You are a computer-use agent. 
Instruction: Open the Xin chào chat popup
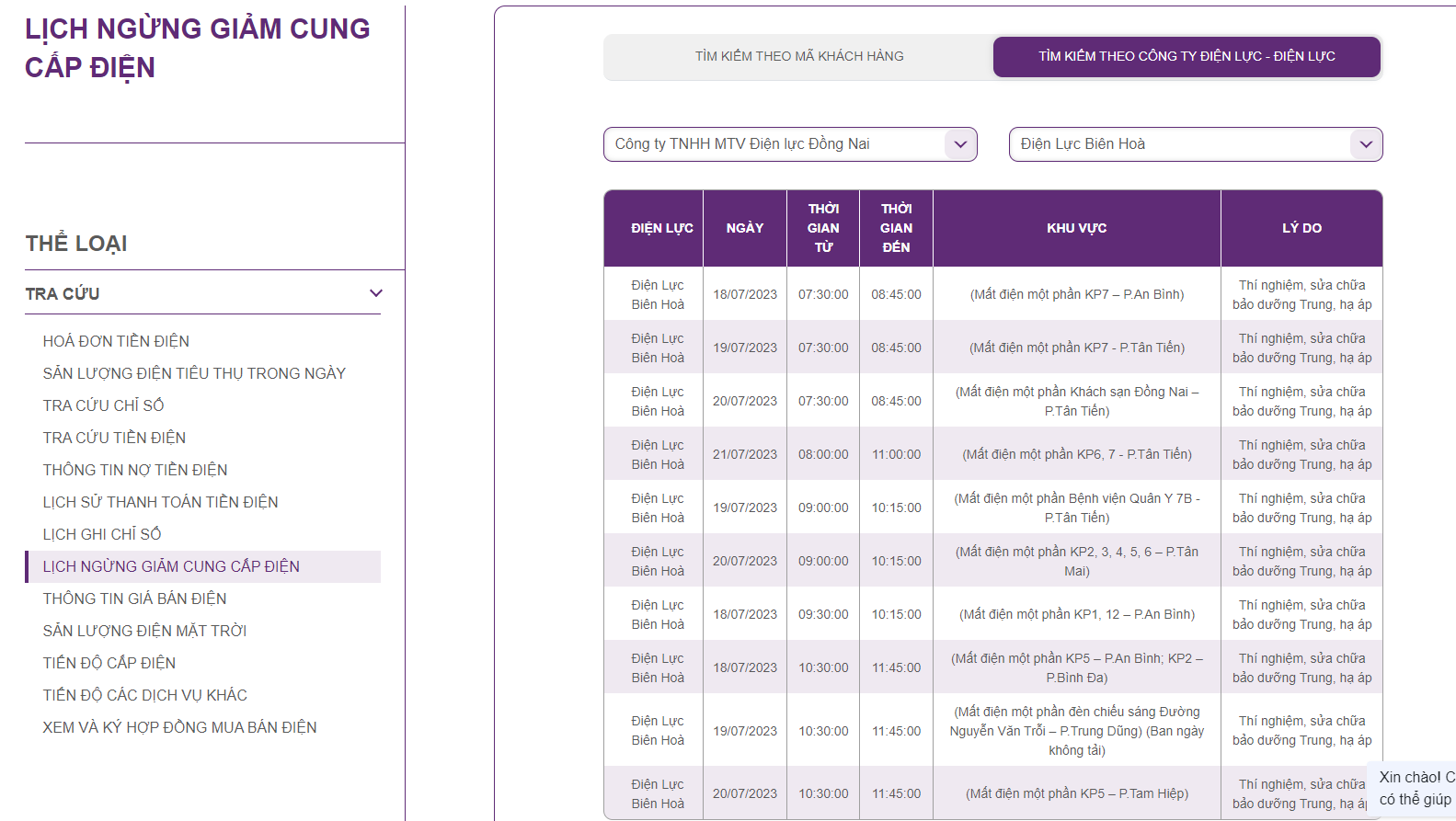pyautogui.click(x=1413, y=788)
